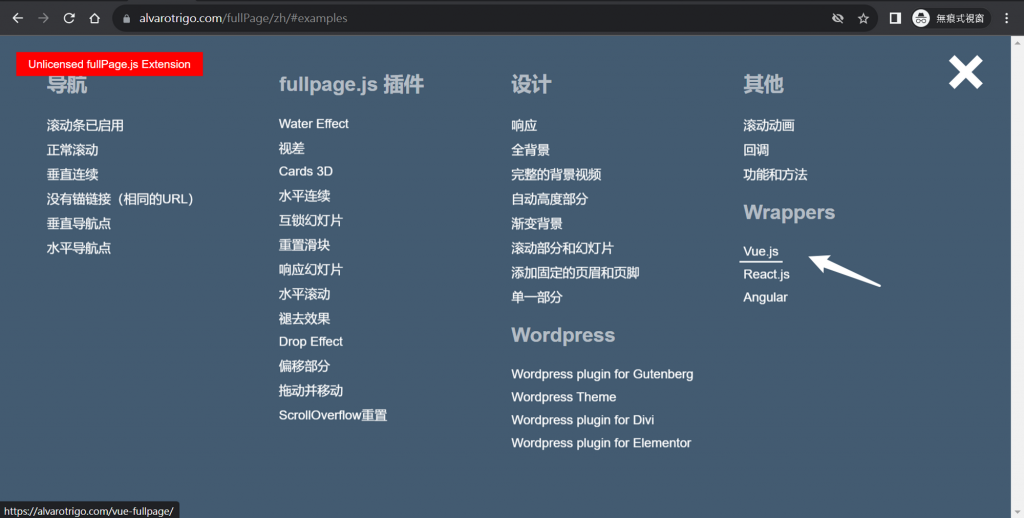The image size is (1024, 518).
Task: Open the 水平滚动 example
Action: pos(304,294)
